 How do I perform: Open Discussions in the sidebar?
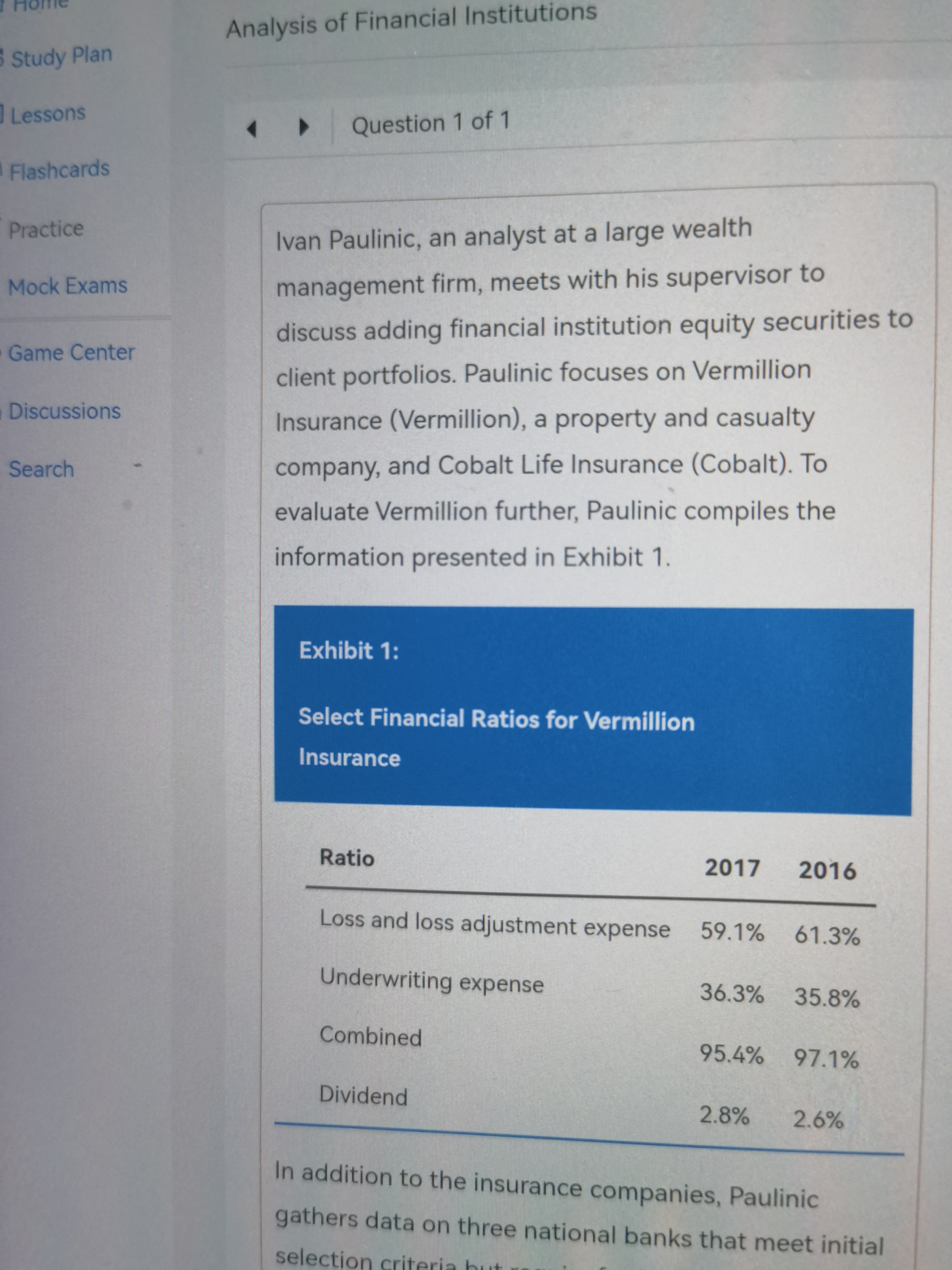(x=64, y=411)
